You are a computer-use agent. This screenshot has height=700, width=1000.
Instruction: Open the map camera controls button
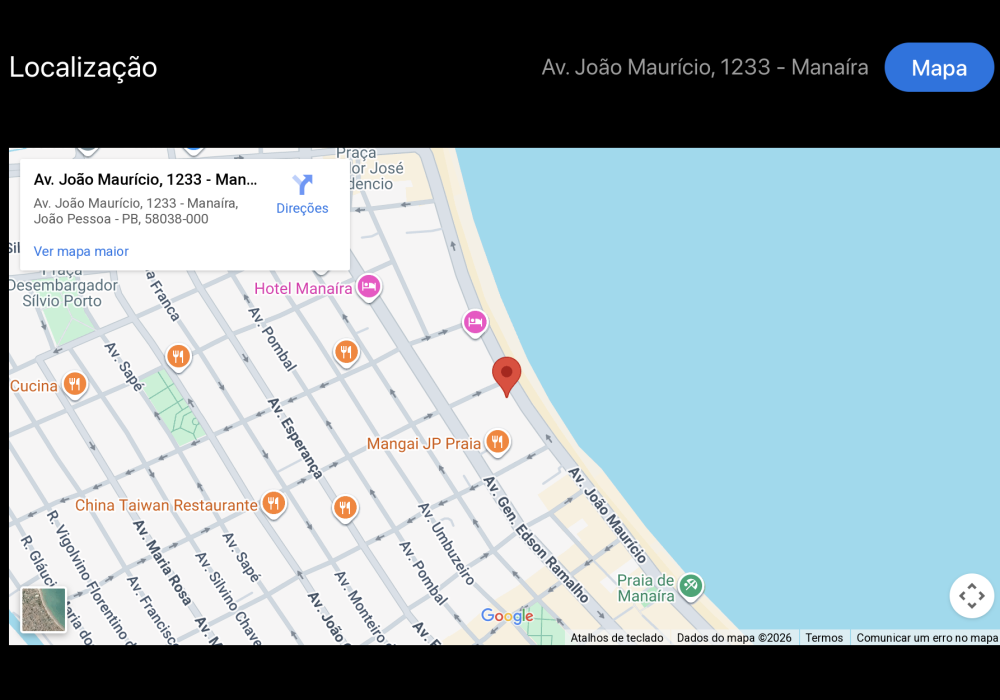[x=971, y=596]
